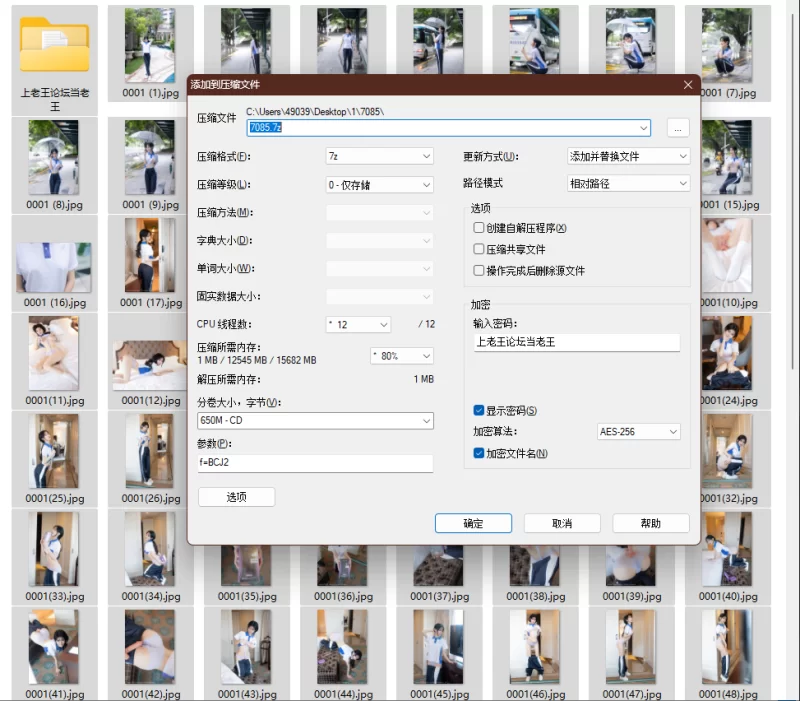Select the 0001 (16).jpg file thumbnail
Viewport: 800px width, 701px height.
(x=54, y=265)
